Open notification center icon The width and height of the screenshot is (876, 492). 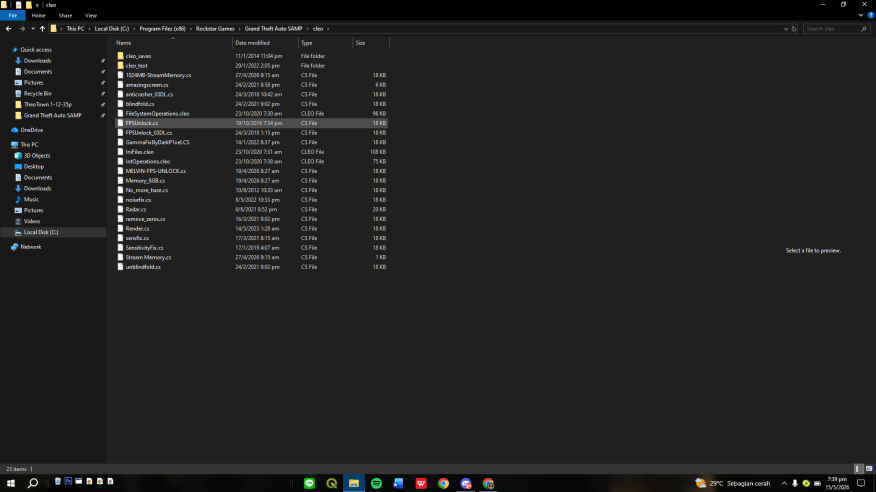click(x=861, y=484)
